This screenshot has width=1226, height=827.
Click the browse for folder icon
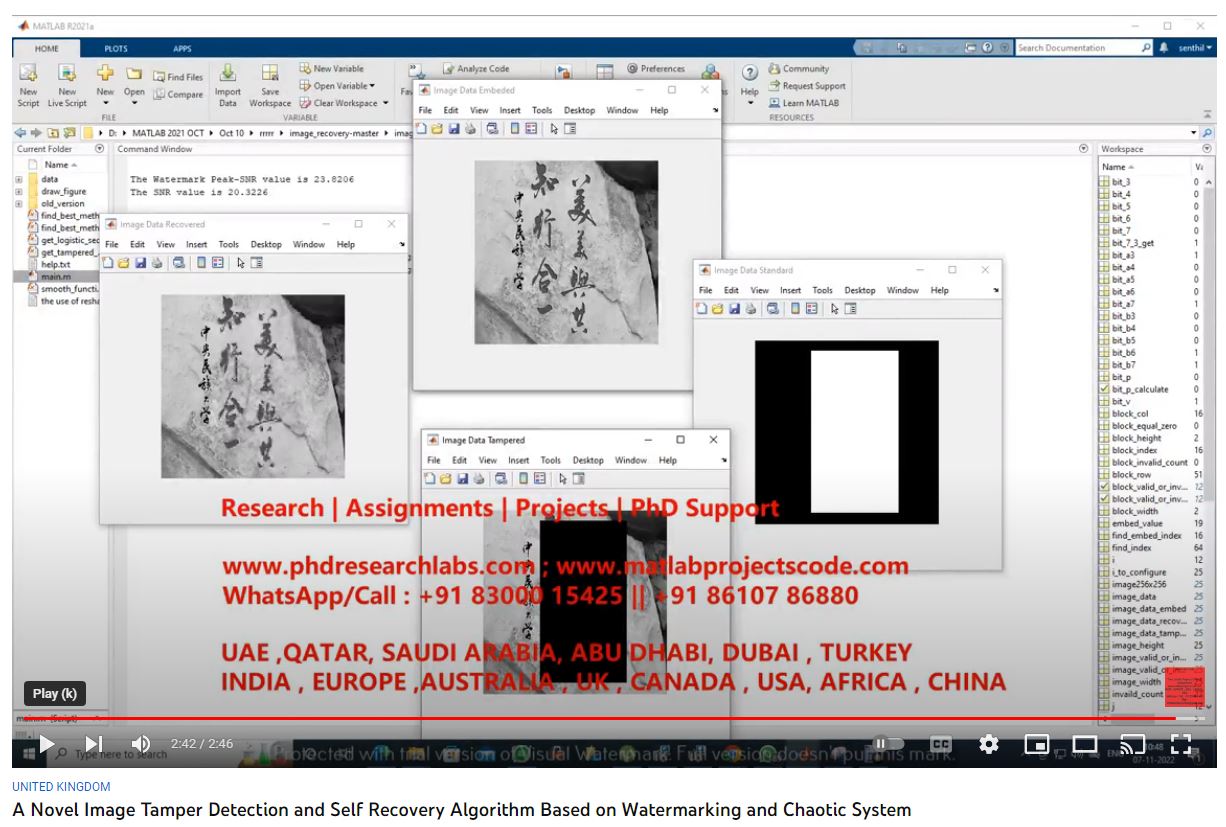click(68, 132)
